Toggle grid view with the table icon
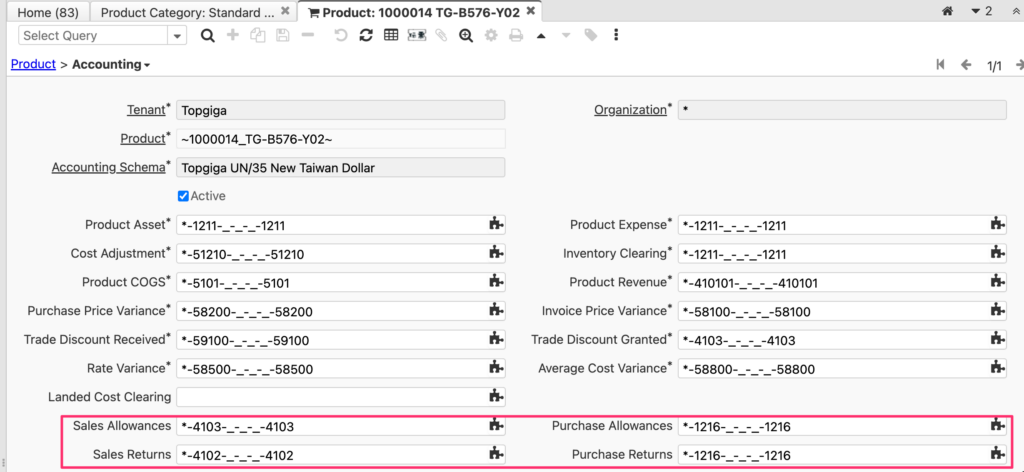This screenshot has width=1024, height=472. tap(391, 35)
